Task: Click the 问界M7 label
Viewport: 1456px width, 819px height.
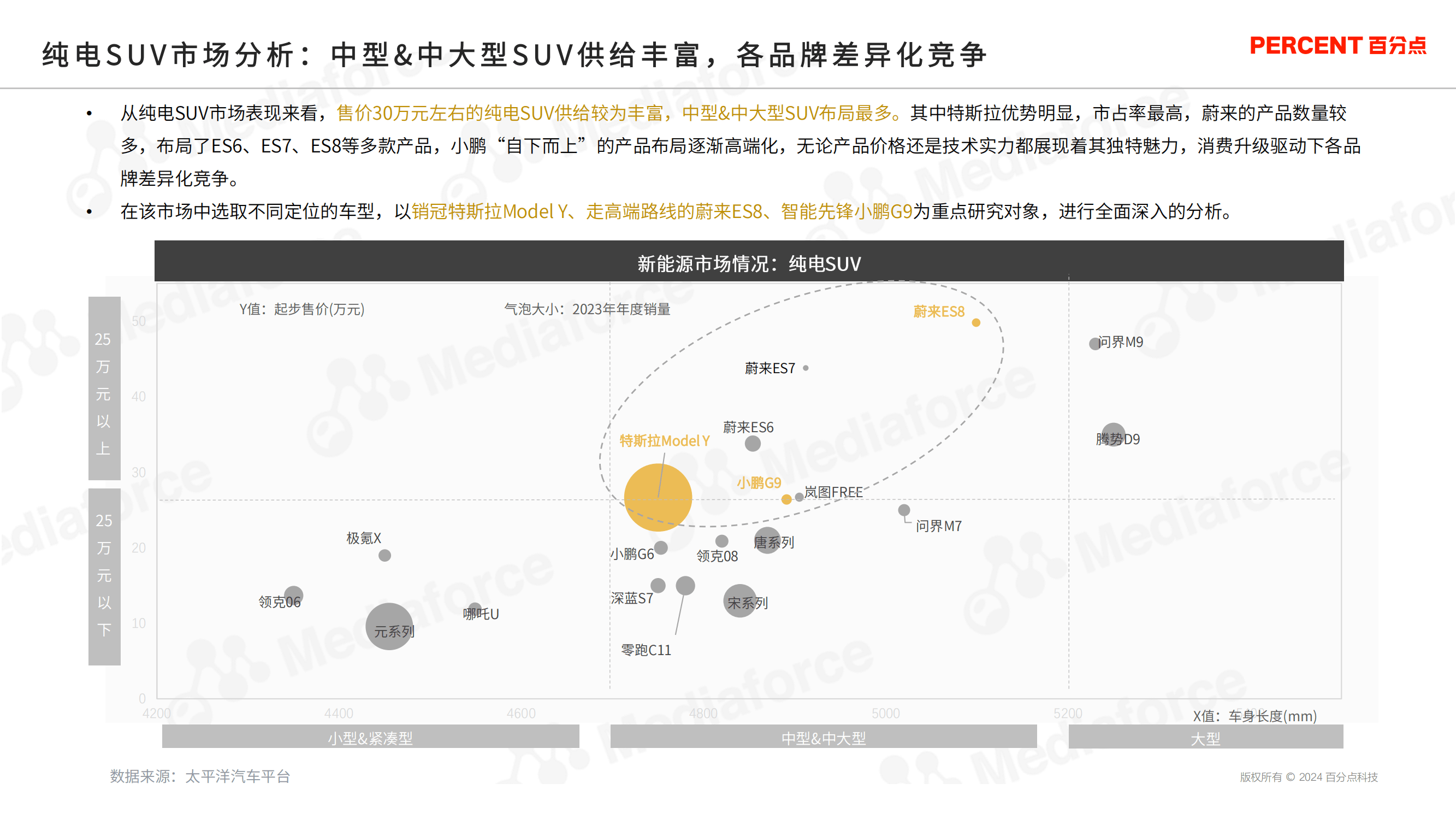Action: tap(939, 526)
